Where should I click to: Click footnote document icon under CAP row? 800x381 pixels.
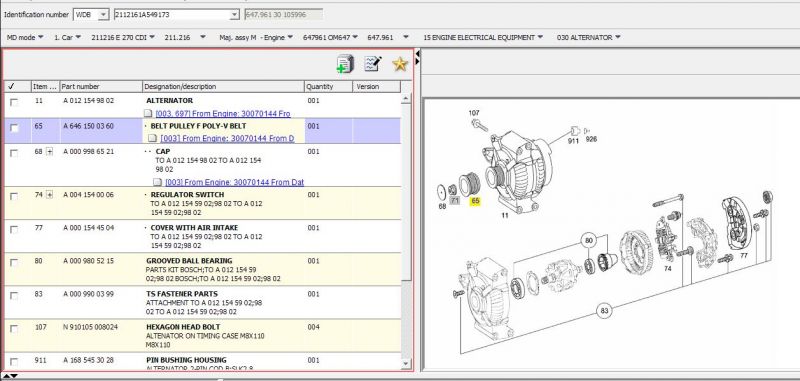click(158, 182)
